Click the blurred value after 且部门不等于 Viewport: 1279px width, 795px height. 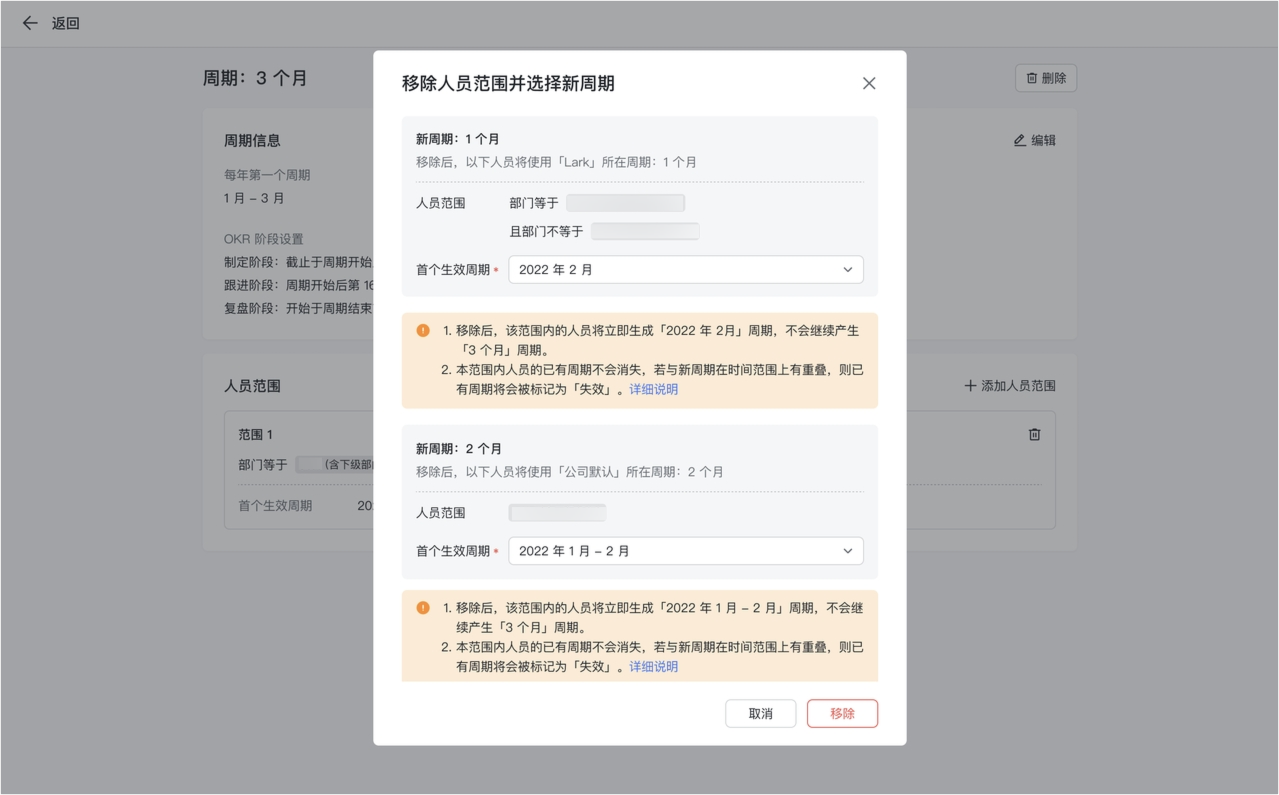(x=645, y=231)
